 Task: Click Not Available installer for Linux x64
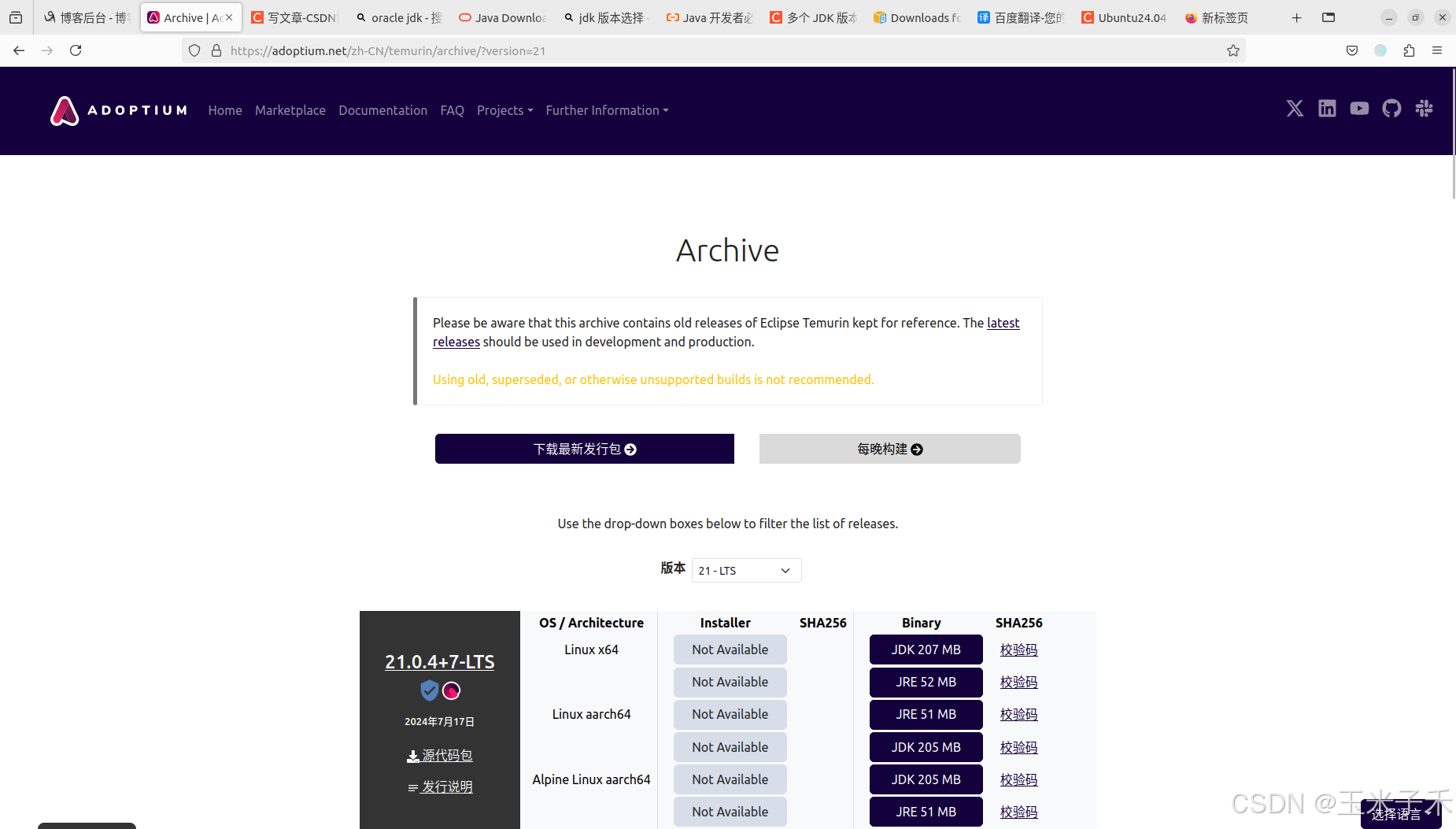pyautogui.click(x=730, y=650)
